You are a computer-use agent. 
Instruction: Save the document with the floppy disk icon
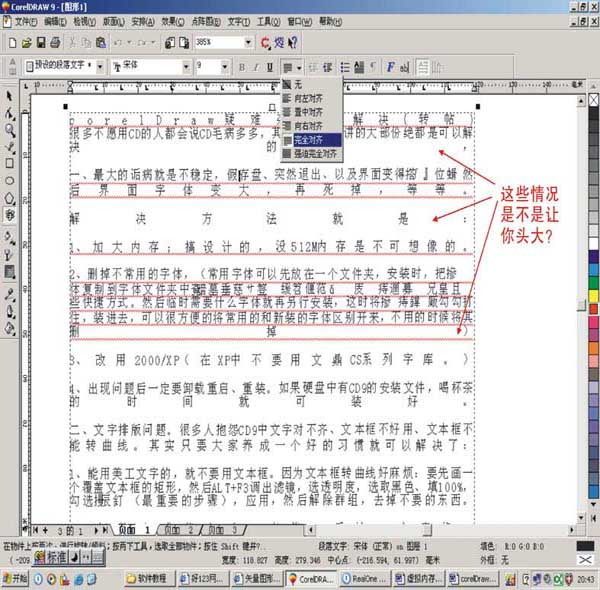pos(41,42)
